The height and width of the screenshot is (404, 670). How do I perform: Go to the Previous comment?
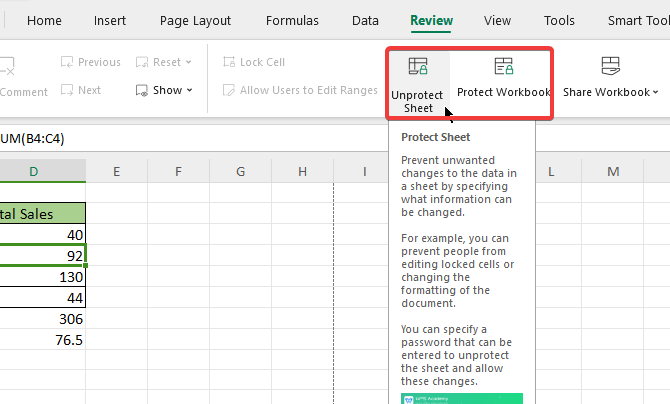(68, 62)
